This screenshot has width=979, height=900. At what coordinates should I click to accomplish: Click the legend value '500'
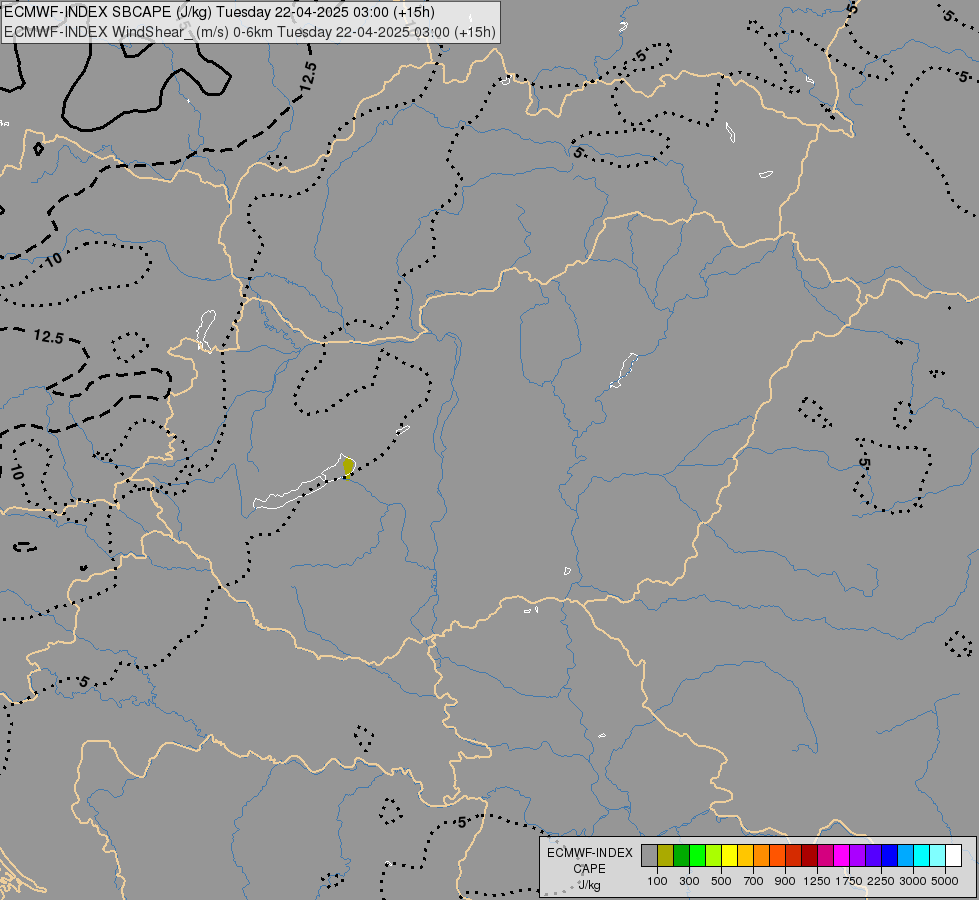tap(721, 881)
